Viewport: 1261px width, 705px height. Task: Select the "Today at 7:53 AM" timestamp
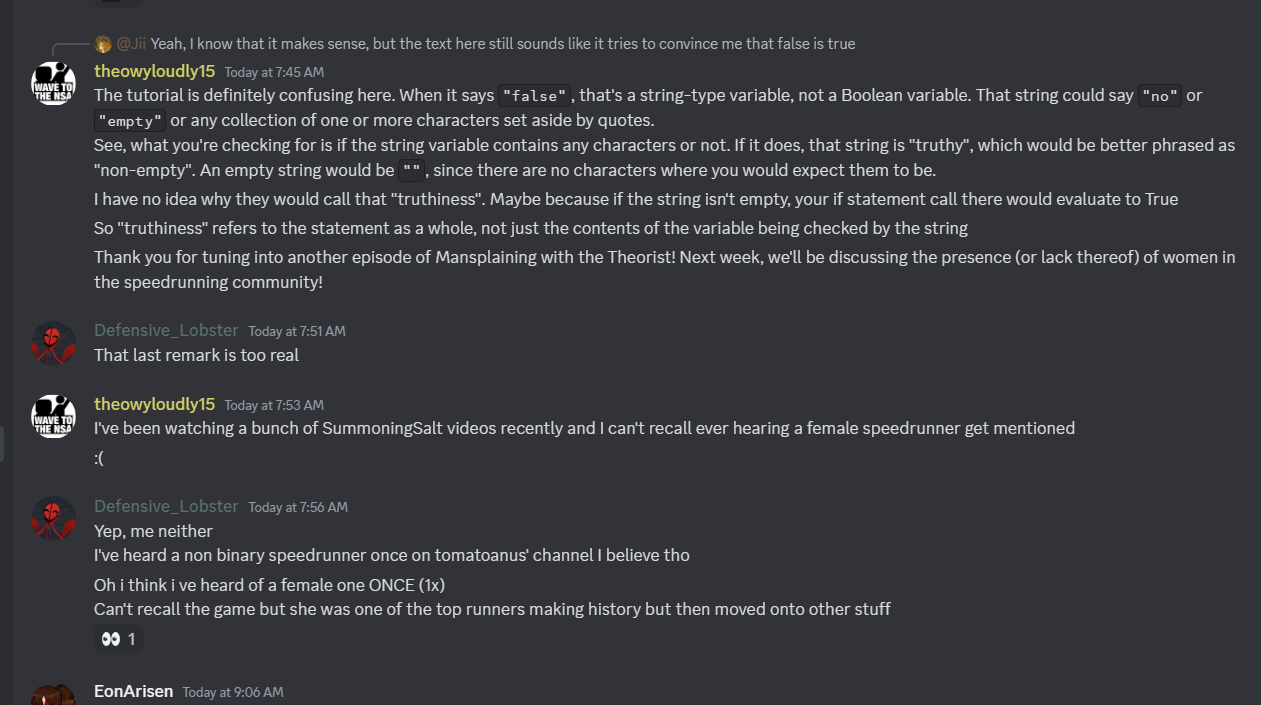tap(274, 405)
